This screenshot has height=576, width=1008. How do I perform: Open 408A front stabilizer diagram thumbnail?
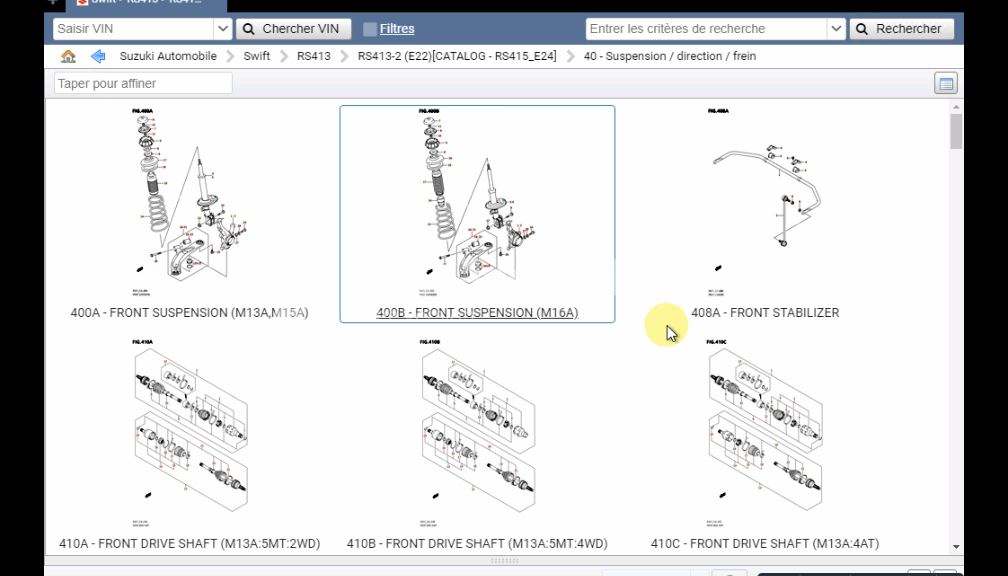[x=765, y=202]
